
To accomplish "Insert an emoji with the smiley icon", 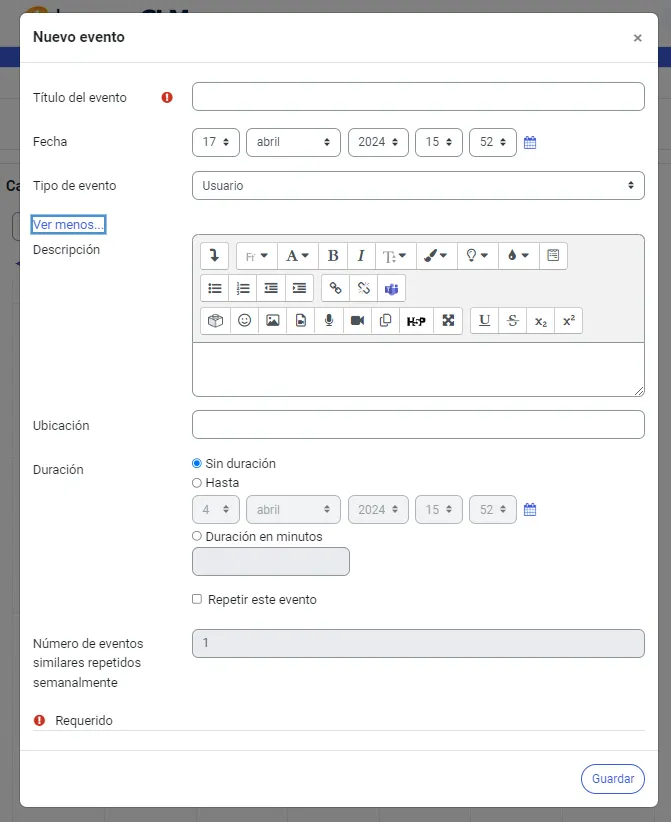I will (244, 320).
